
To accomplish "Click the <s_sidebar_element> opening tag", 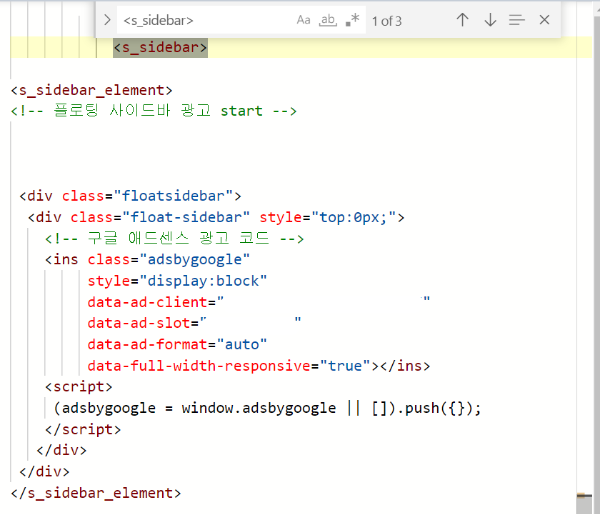I will pos(91,90).
